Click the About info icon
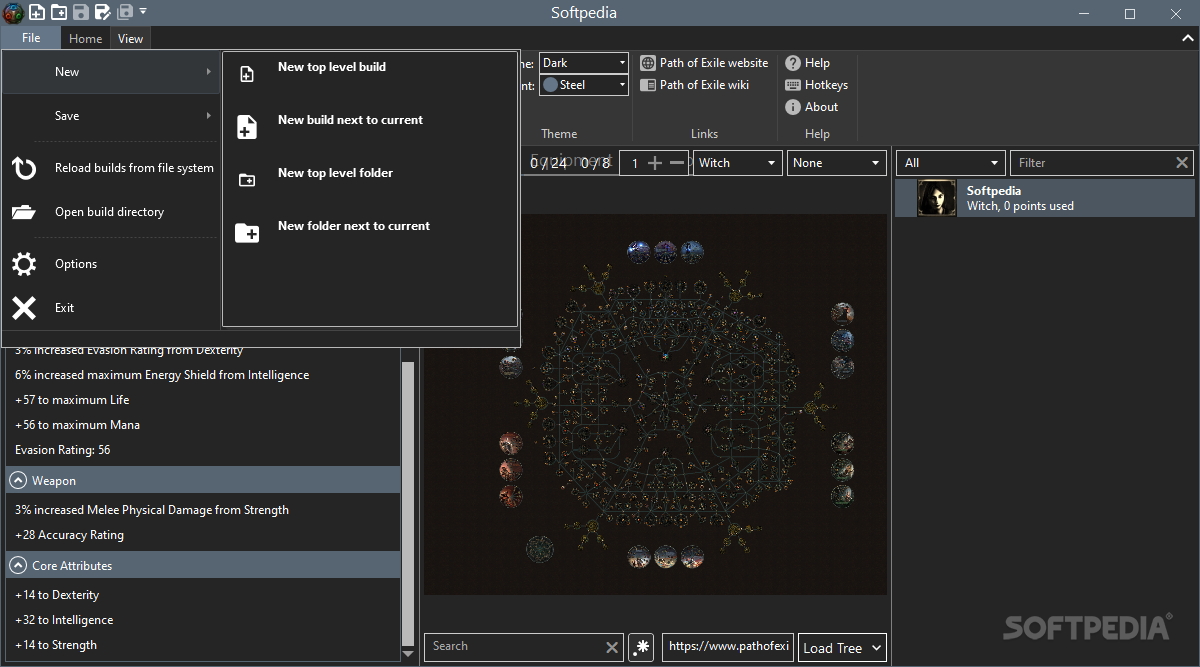Screen dimensions: 1200x667 (x=793, y=107)
